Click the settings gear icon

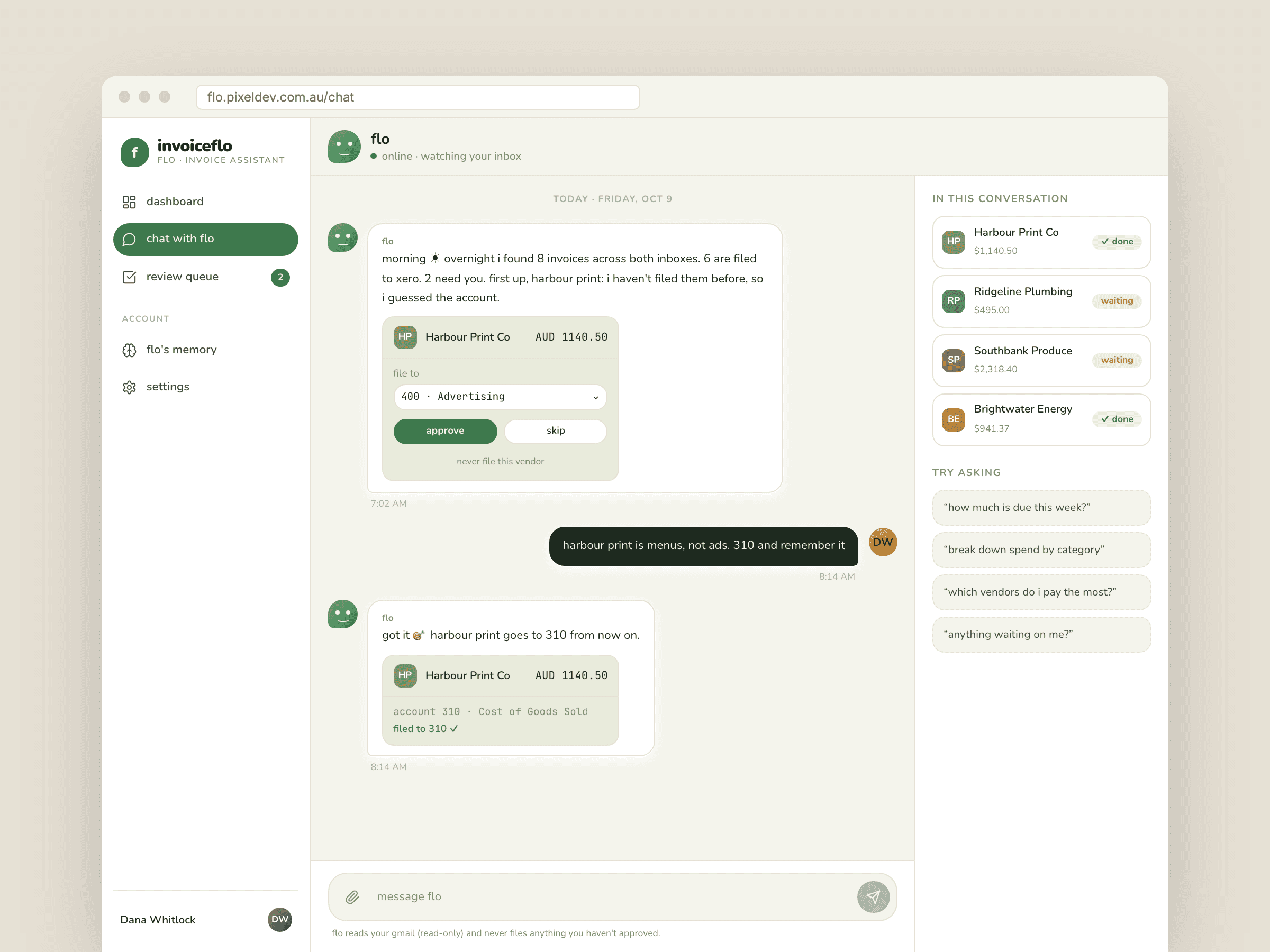[x=129, y=387]
